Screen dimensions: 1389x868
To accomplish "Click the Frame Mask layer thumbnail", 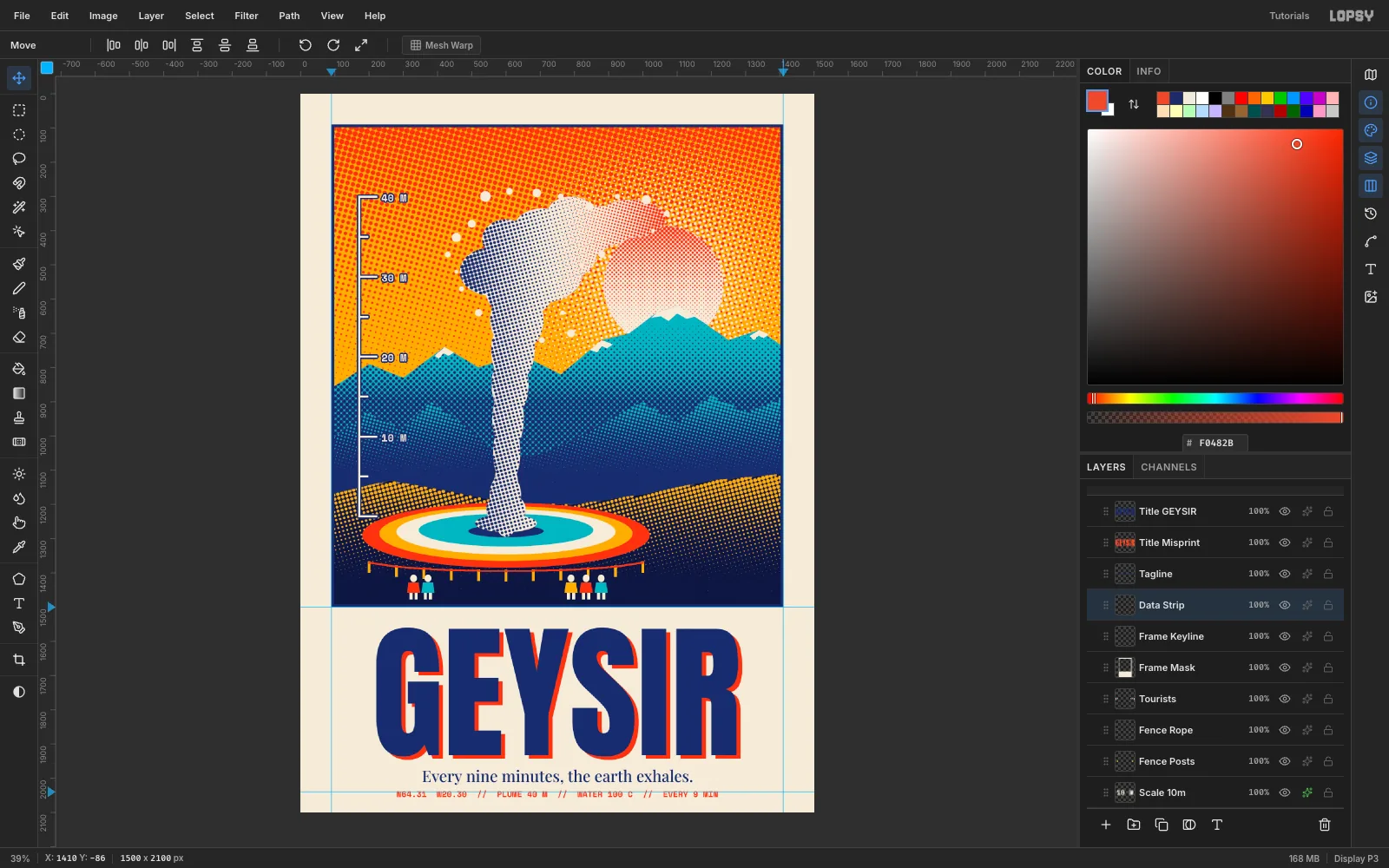I will pyautogui.click(x=1125, y=667).
